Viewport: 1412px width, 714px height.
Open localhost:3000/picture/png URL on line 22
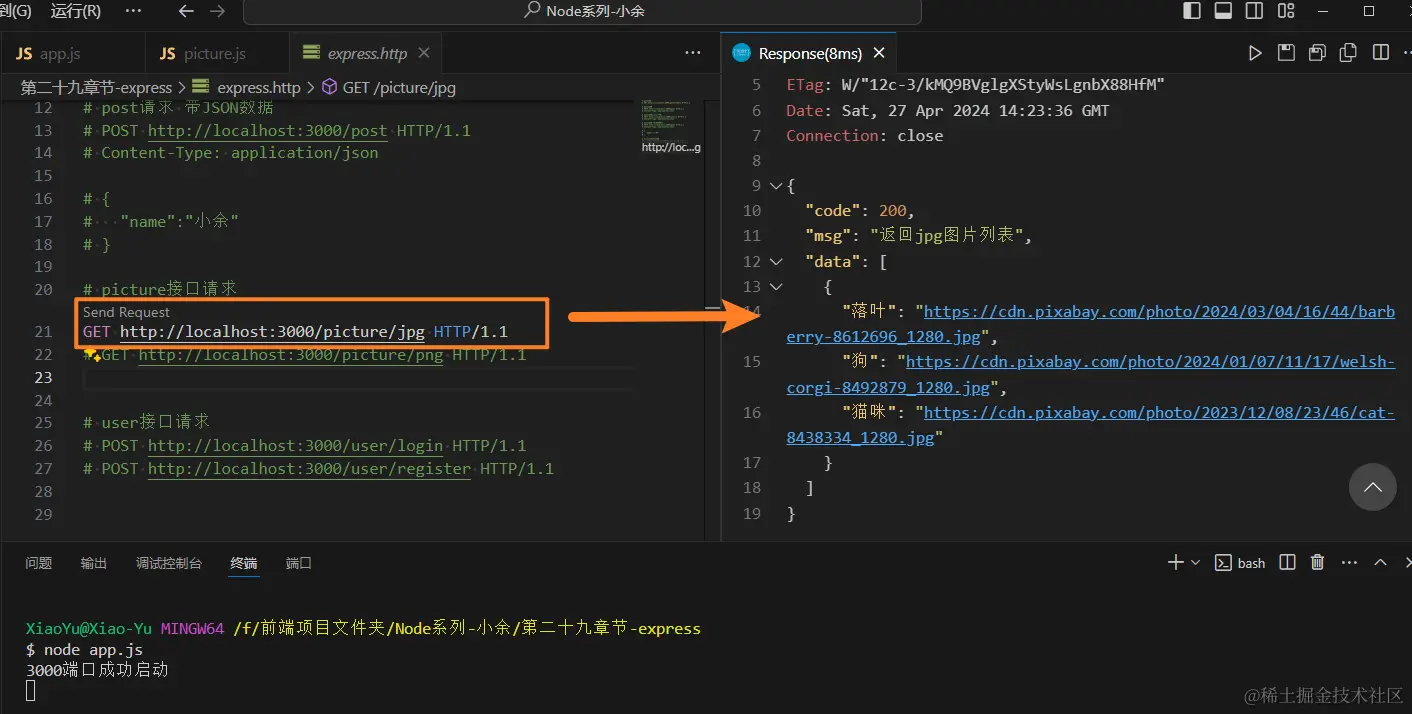pos(291,354)
